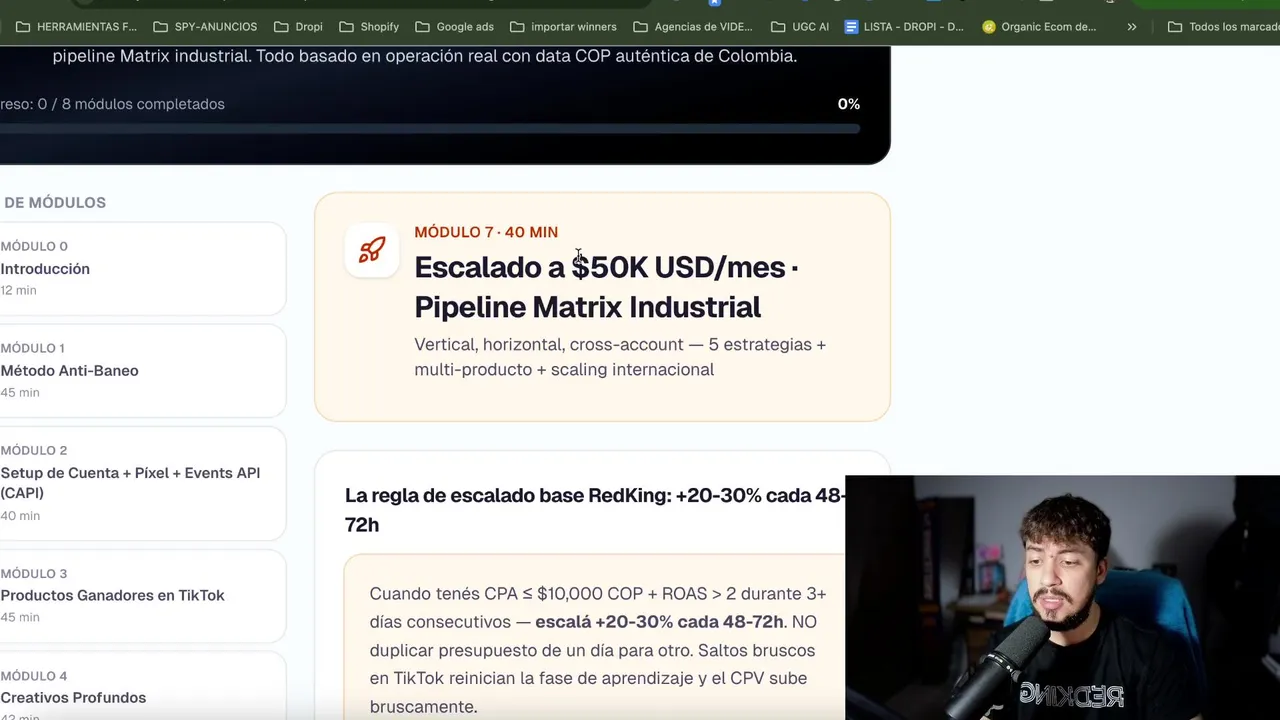Open the Shopify bookmark folder
Image resolution: width=1280 pixels, height=720 pixels.
[x=369, y=27]
